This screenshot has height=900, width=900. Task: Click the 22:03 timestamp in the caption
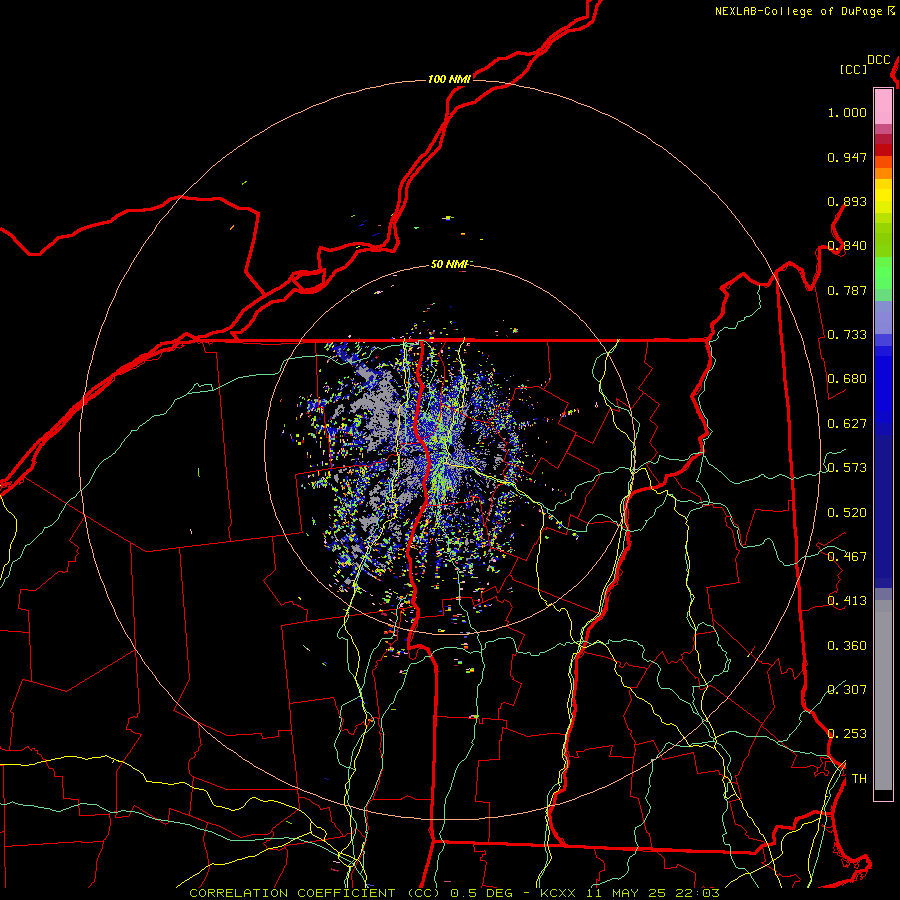697,893
